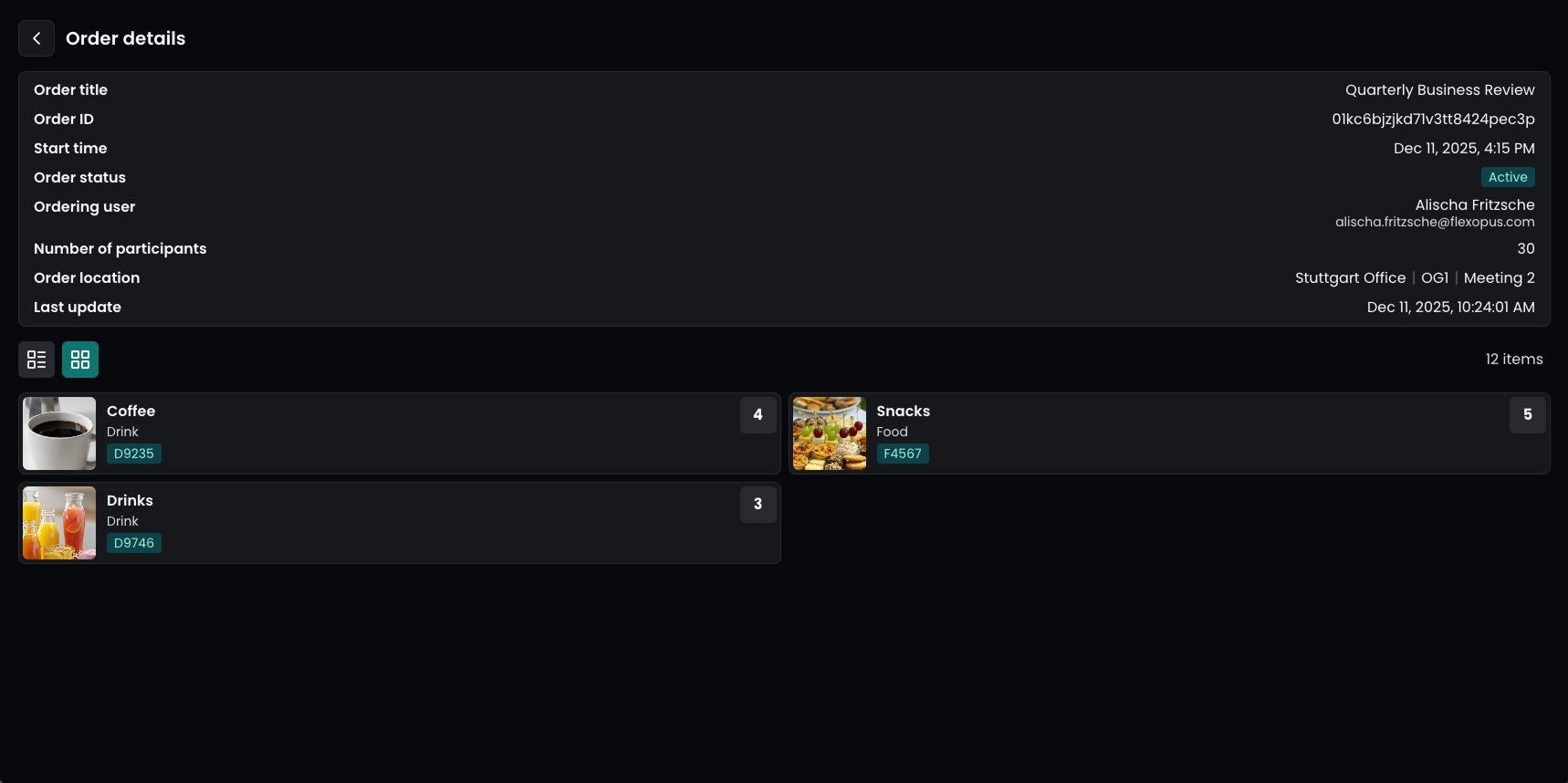Open the Drinks item thumbnail

pos(59,523)
